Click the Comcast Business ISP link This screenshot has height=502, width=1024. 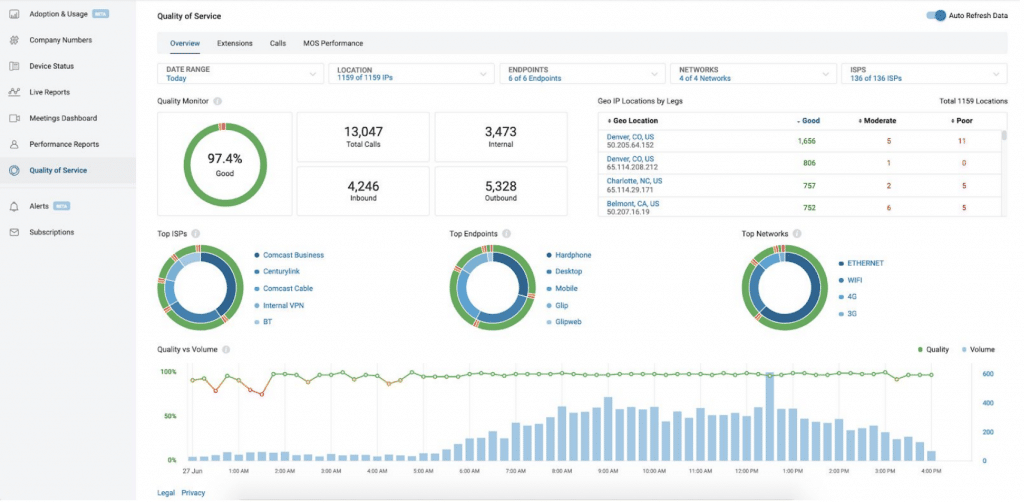point(293,255)
